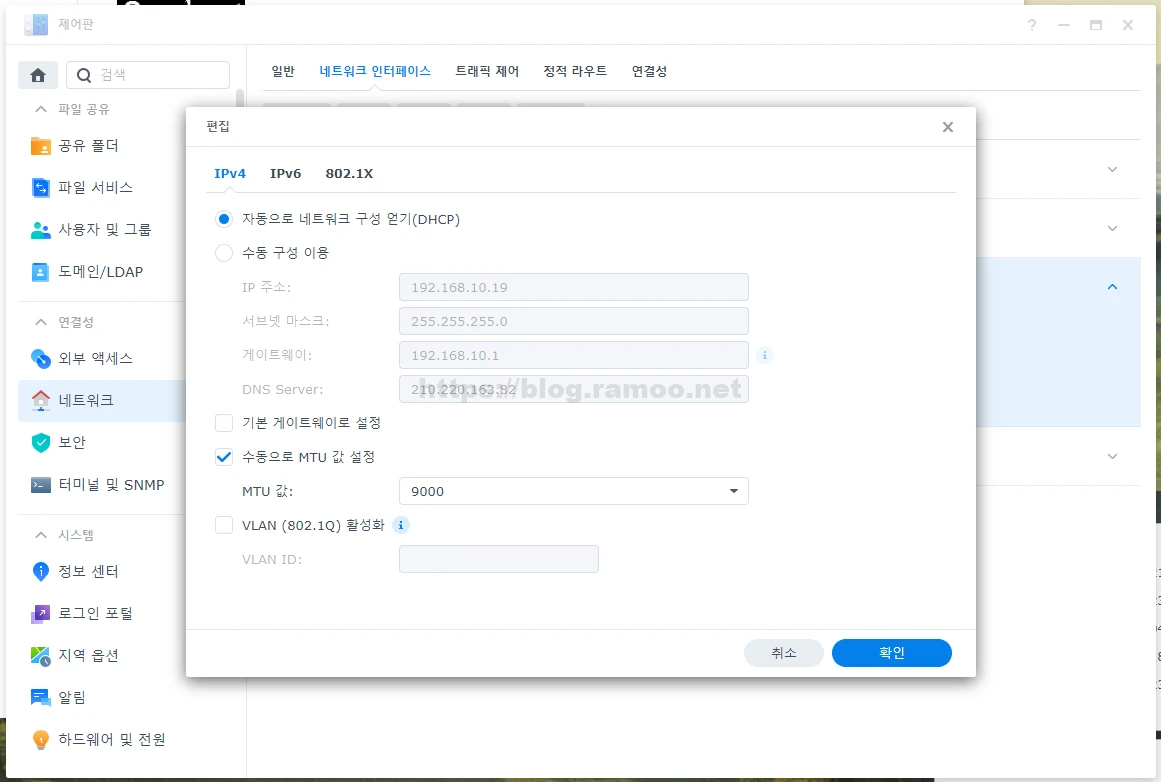This screenshot has width=1161, height=782.
Task: Expand the bottom interface row chevron
Action: click(1112, 456)
